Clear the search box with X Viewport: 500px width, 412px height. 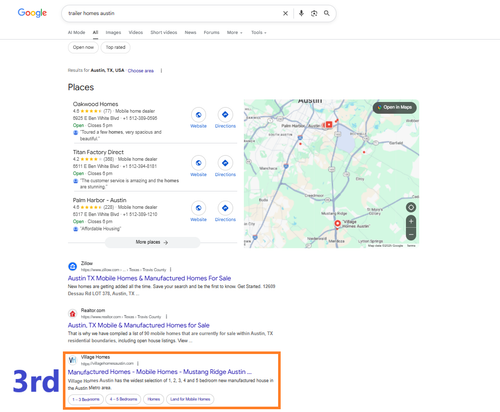(285, 13)
